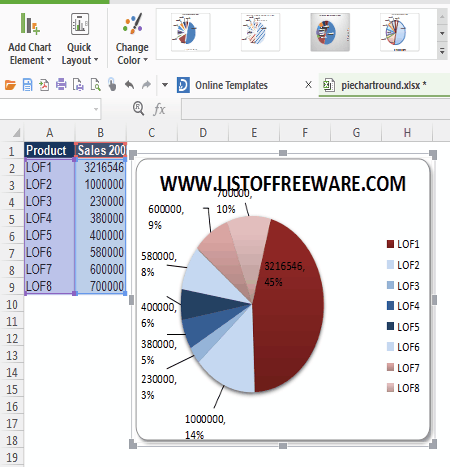The height and width of the screenshot is (467, 450).
Task: Open the Add Chart Element menu
Action: tap(30, 39)
